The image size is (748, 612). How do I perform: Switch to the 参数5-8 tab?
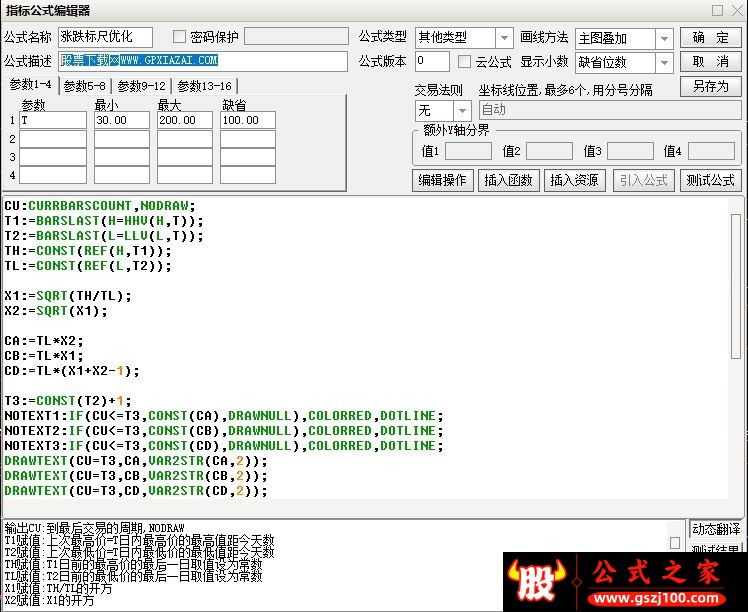(x=84, y=86)
